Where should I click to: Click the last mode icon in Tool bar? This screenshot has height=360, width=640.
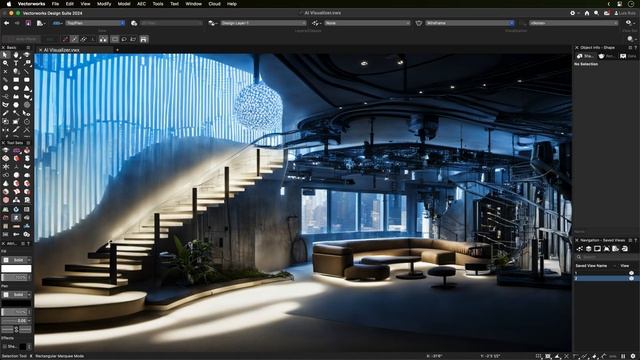pos(143,39)
